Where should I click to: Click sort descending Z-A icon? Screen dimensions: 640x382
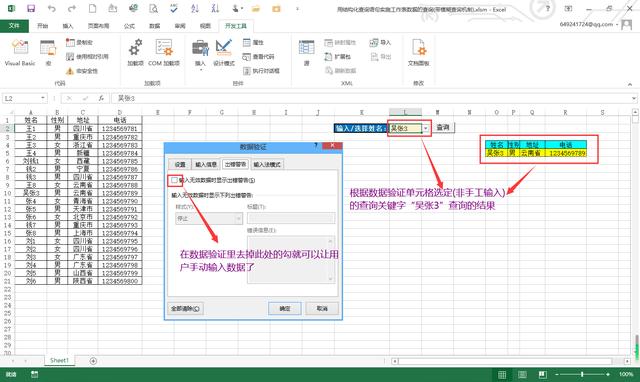(215, 9)
